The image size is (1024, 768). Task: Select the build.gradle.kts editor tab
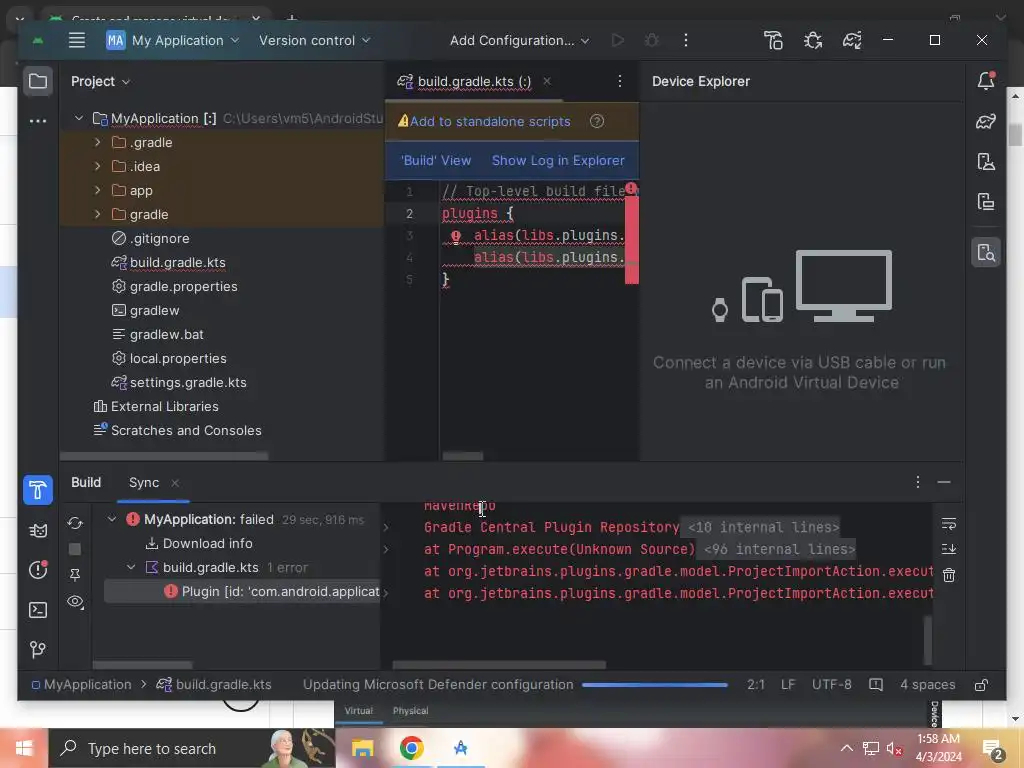(x=474, y=82)
